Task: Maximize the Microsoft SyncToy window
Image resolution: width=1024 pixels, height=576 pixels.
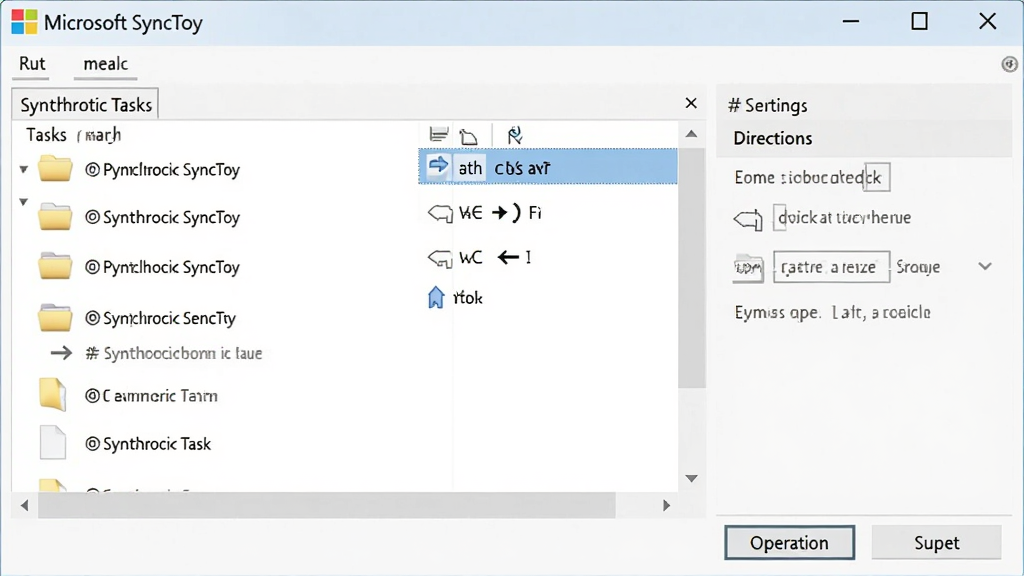Action: tap(920, 22)
